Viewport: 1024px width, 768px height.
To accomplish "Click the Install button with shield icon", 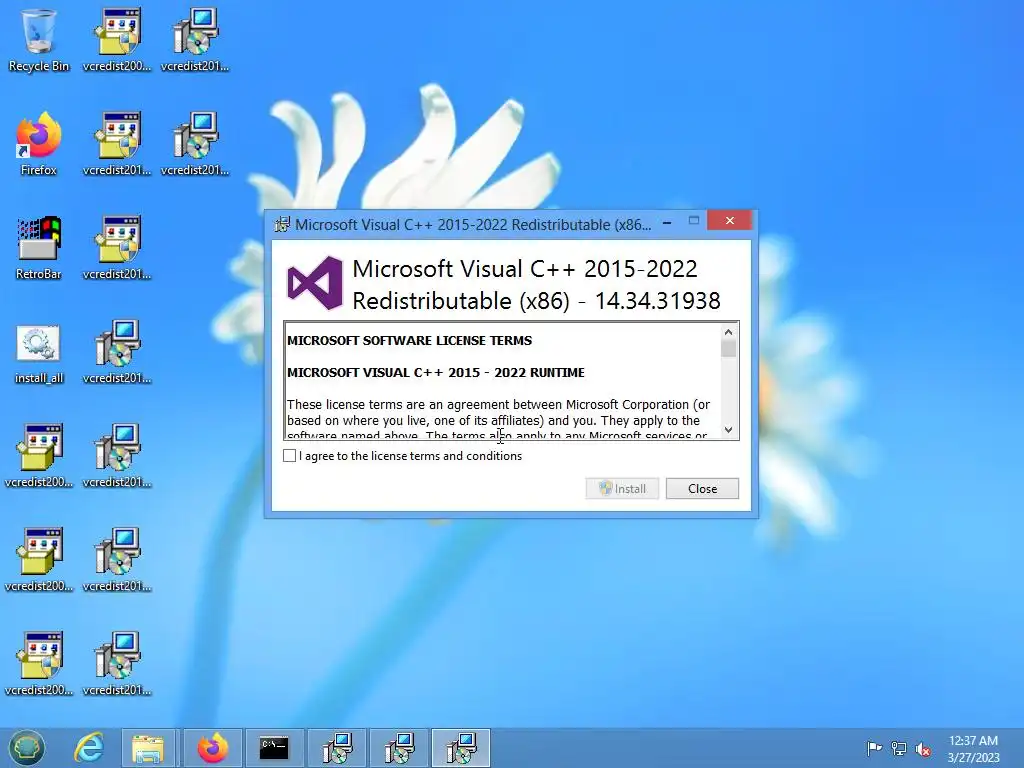I will pyautogui.click(x=622, y=488).
